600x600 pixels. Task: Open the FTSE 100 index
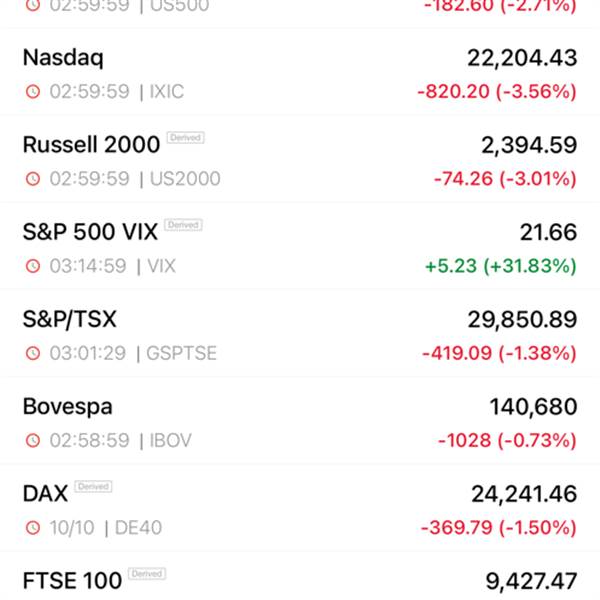(x=72, y=580)
